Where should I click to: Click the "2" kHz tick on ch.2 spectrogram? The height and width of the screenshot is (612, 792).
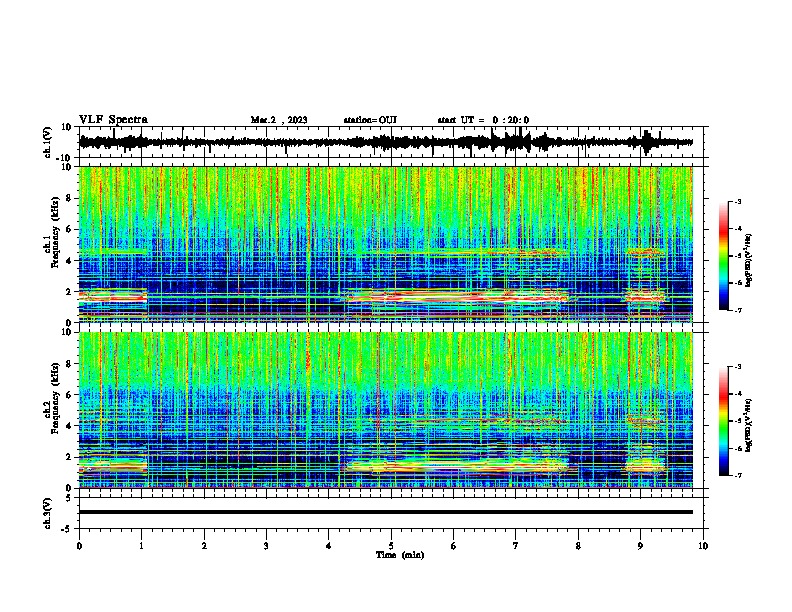(x=69, y=457)
